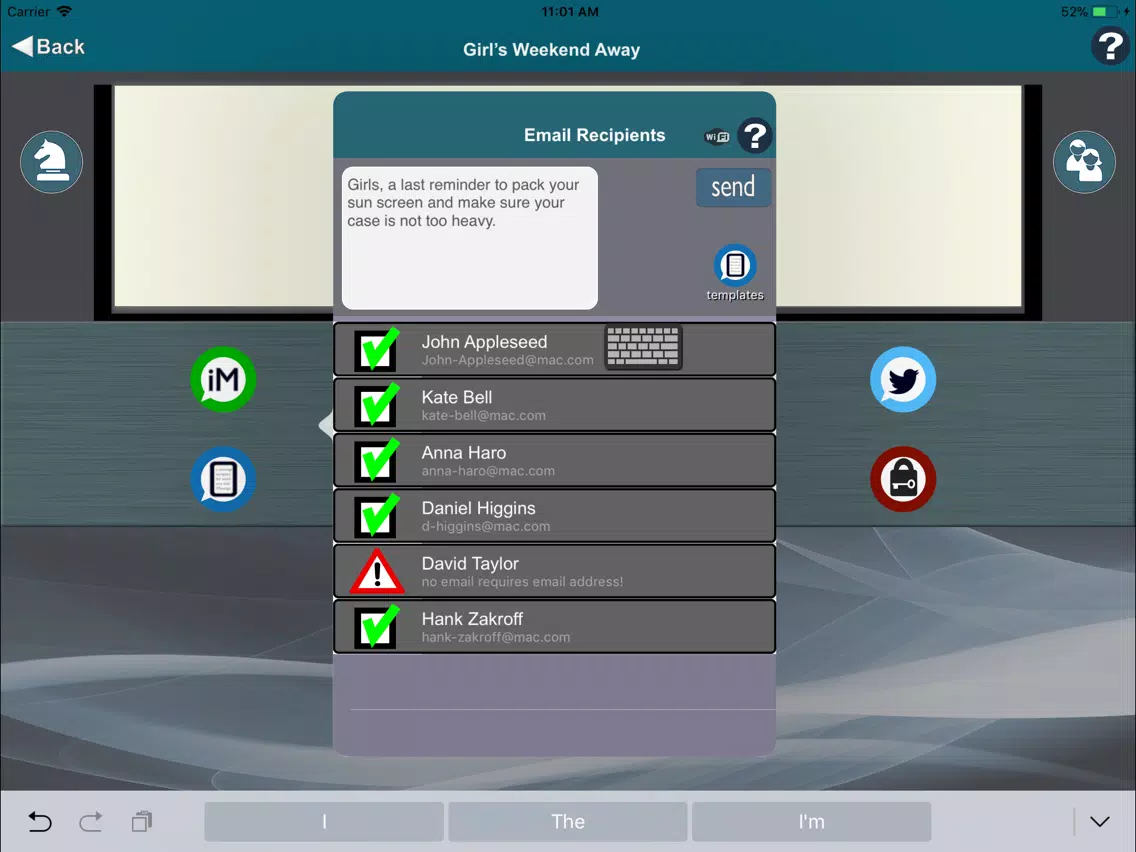Image resolution: width=1136 pixels, height=852 pixels.
Task: Choose the "The" word suggestion
Action: point(568,822)
